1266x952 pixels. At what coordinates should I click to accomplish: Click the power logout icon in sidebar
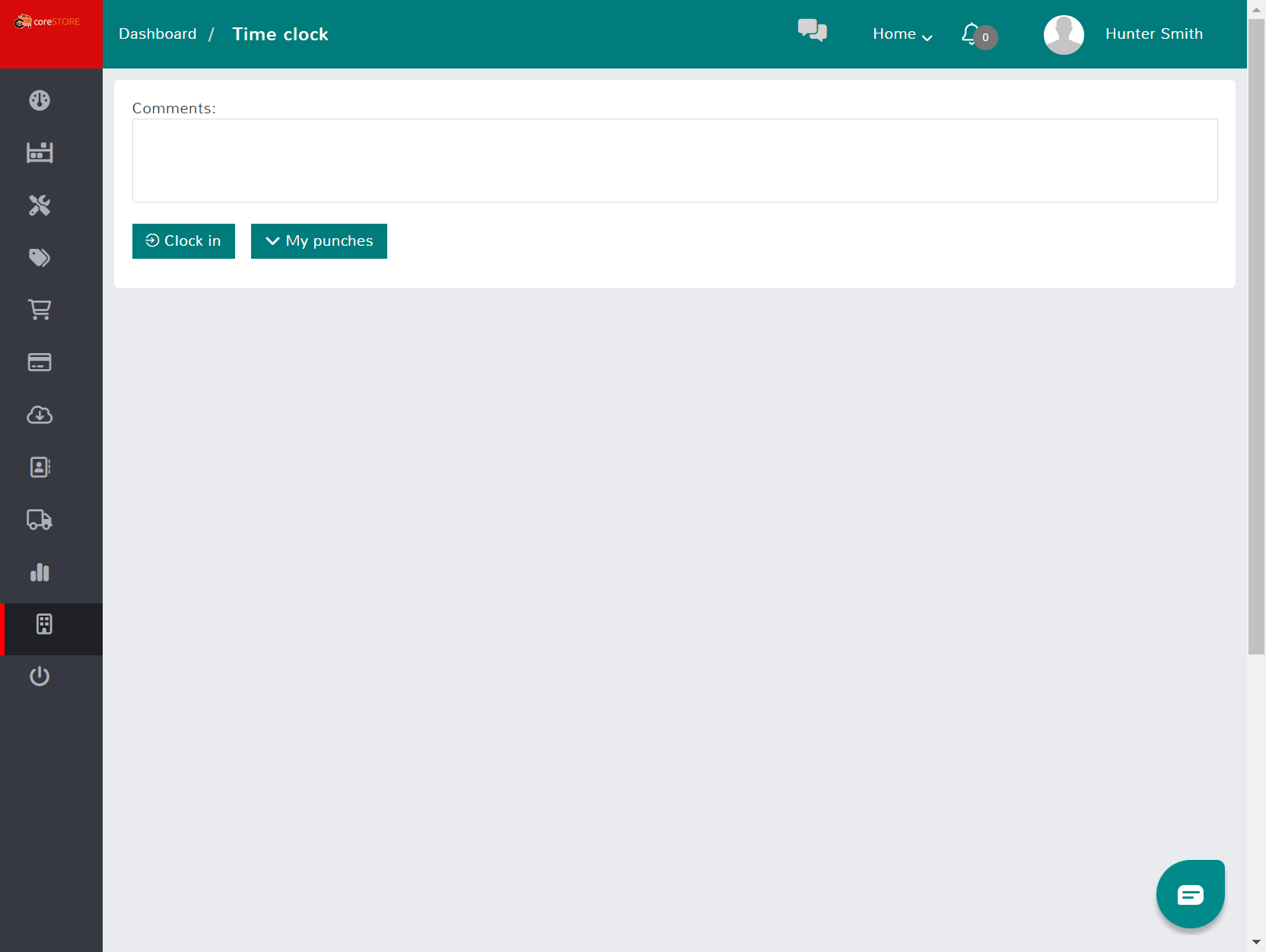click(40, 677)
